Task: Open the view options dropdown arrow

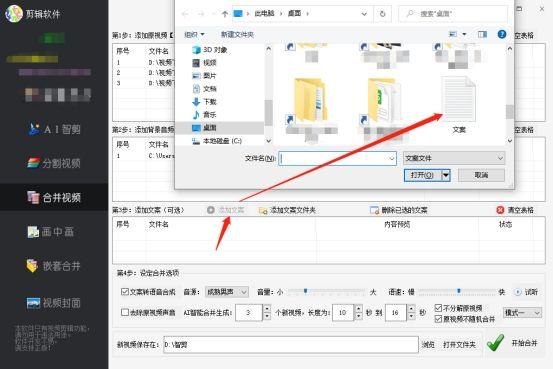Action: 464,34
